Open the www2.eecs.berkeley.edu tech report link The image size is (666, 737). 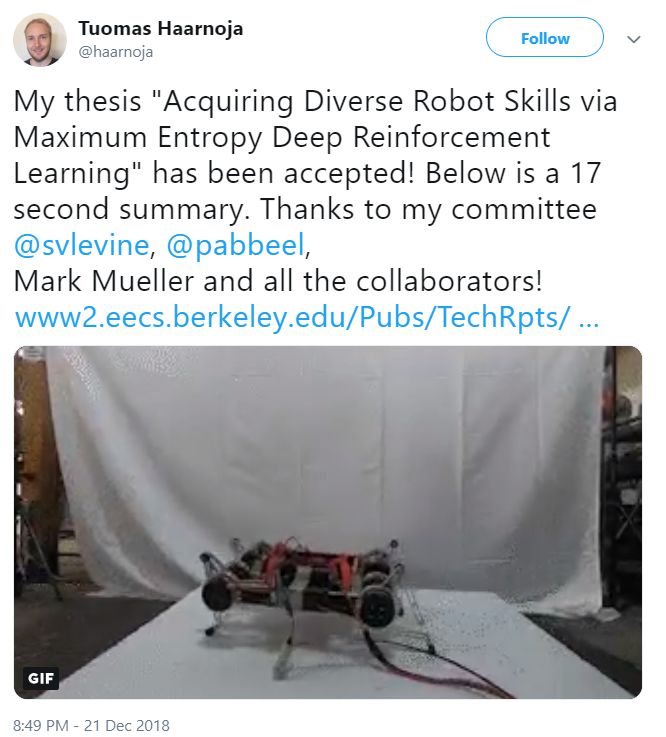click(x=307, y=317)
